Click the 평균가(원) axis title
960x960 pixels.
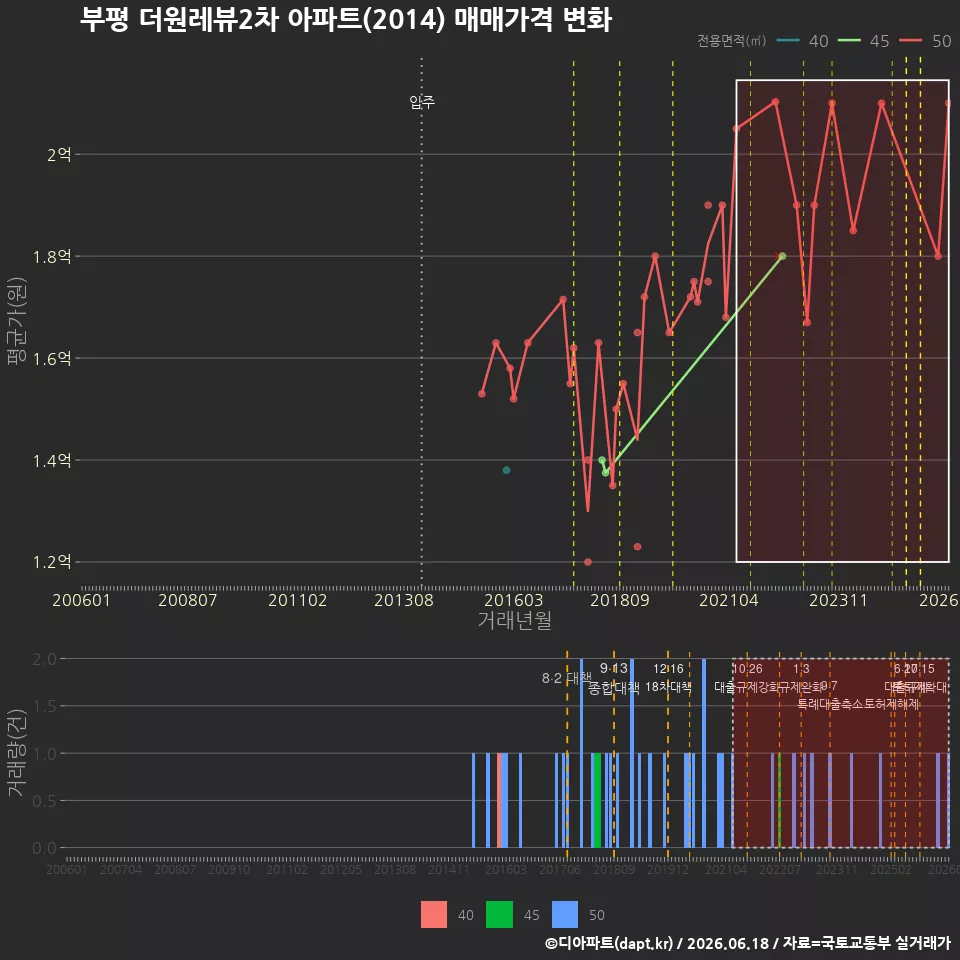tap(17, 321)
